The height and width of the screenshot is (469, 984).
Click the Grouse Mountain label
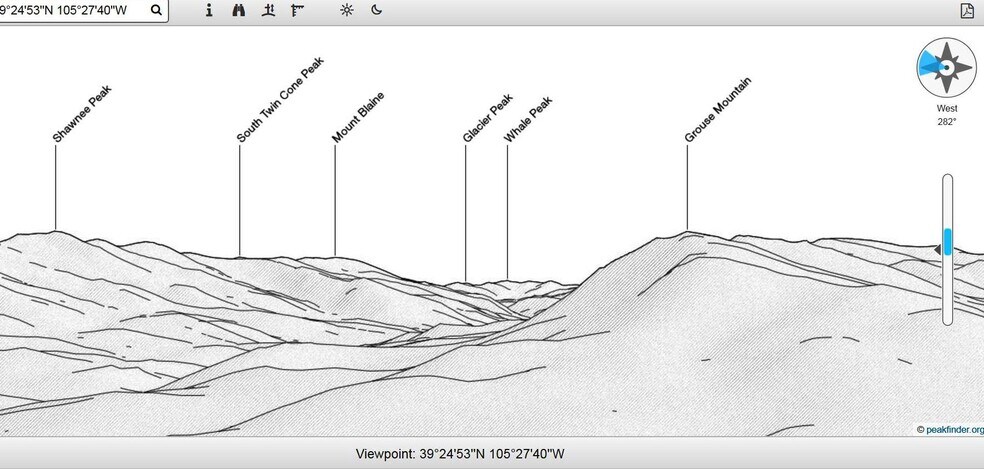[717, 110]
